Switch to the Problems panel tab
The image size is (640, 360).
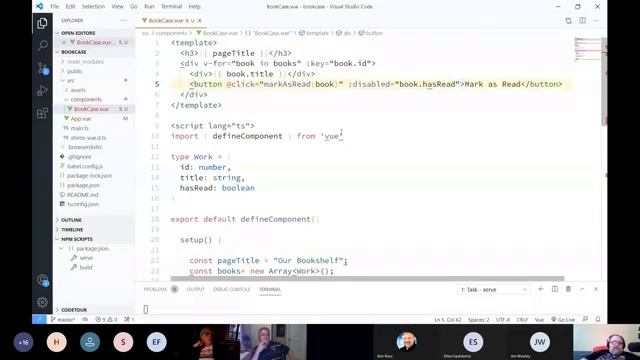(x=156, y=289)
